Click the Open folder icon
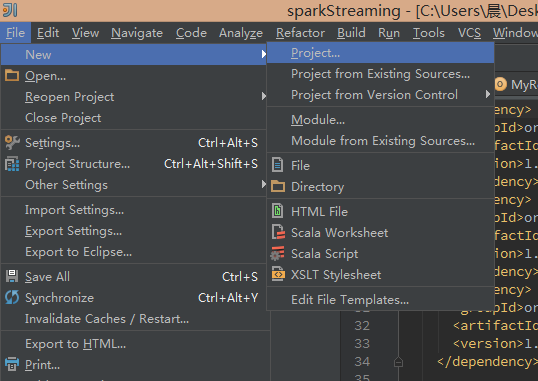 [12, 75]
